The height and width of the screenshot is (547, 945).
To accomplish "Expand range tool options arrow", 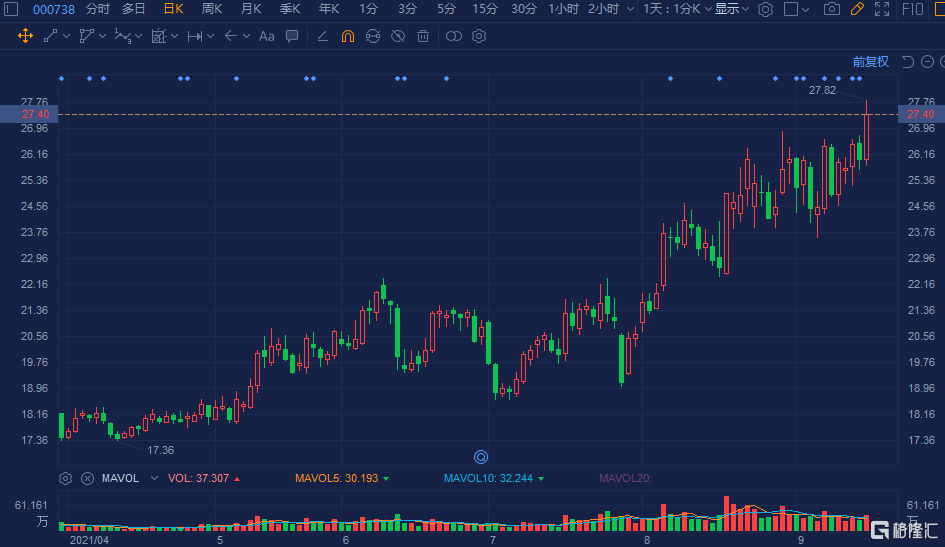I will 210,36.
